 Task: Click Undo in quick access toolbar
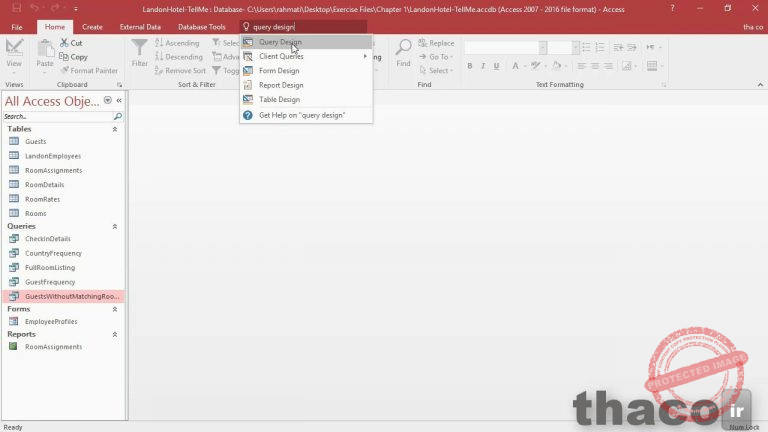[34, 8]
